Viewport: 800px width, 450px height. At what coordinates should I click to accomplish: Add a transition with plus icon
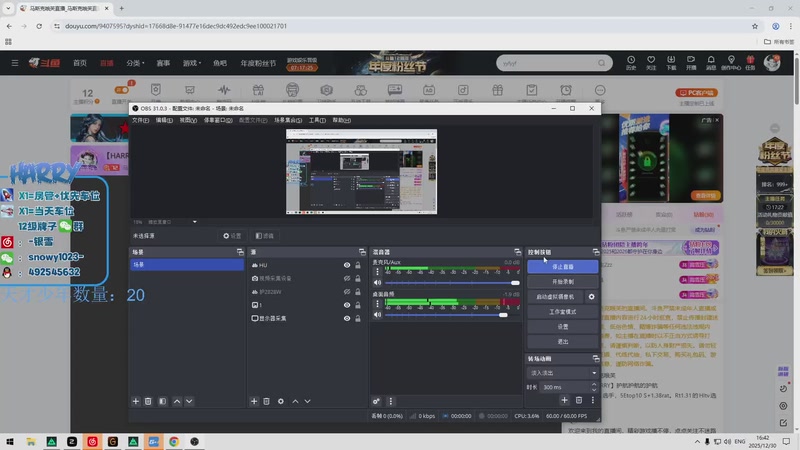564,400
